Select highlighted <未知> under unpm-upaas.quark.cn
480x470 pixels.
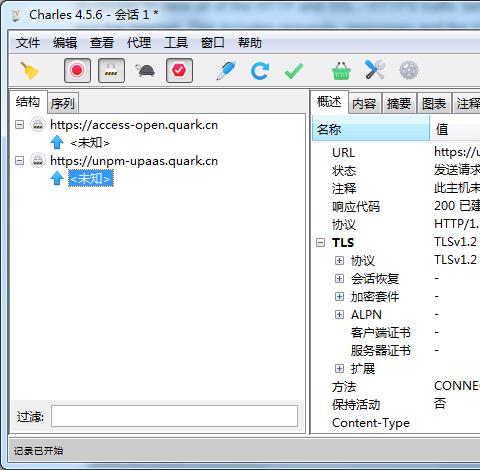click(91, 179)
